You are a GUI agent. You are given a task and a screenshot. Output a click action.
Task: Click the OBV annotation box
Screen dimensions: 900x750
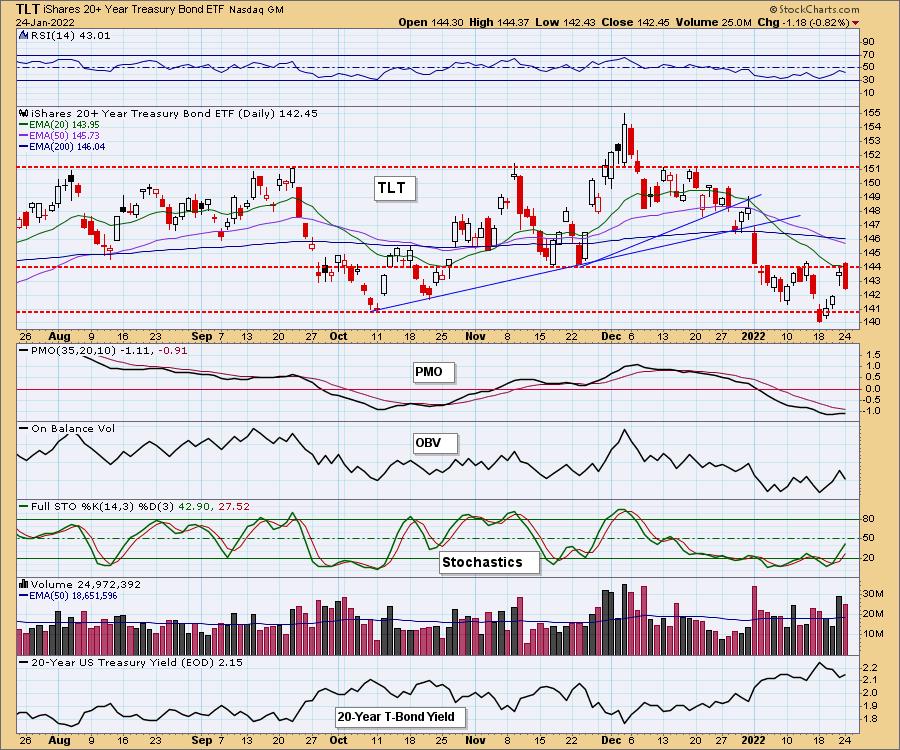point(435,443)
